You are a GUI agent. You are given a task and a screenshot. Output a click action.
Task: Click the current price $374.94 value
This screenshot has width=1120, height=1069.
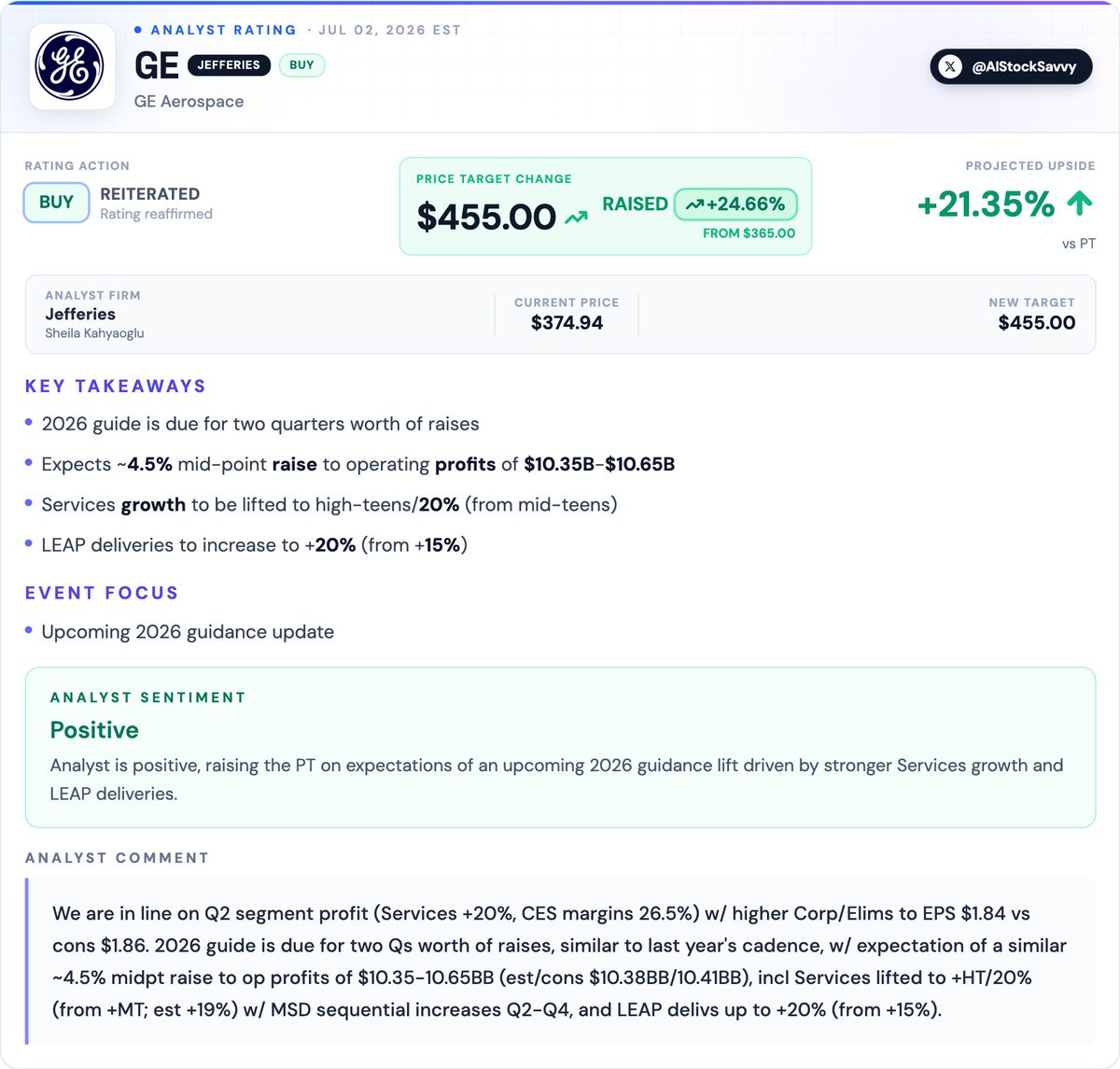coord(567,323)
